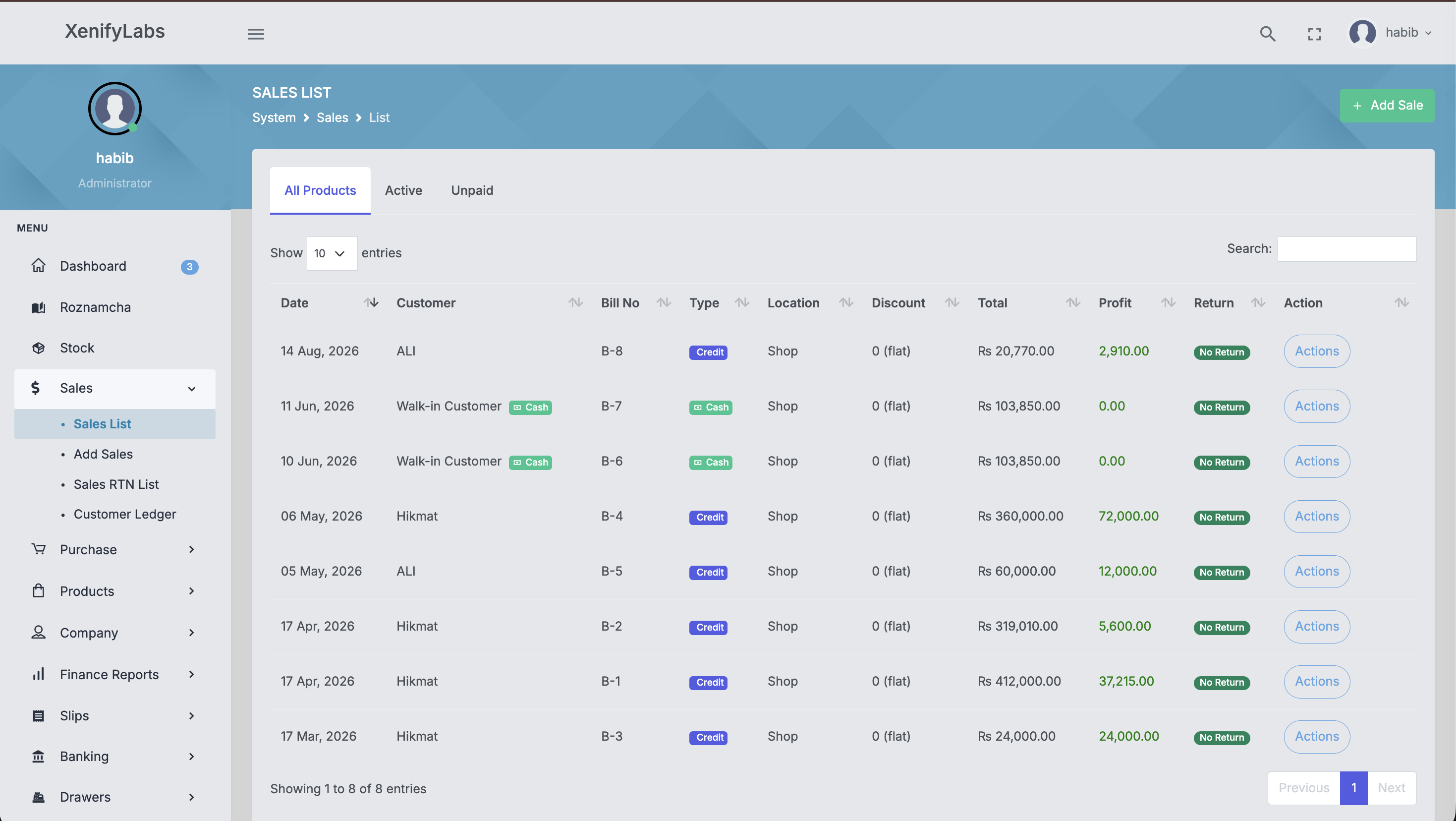The image size is (1456, 821).
Task: Open Actions for bill B-8
Action: point(1316,351)
